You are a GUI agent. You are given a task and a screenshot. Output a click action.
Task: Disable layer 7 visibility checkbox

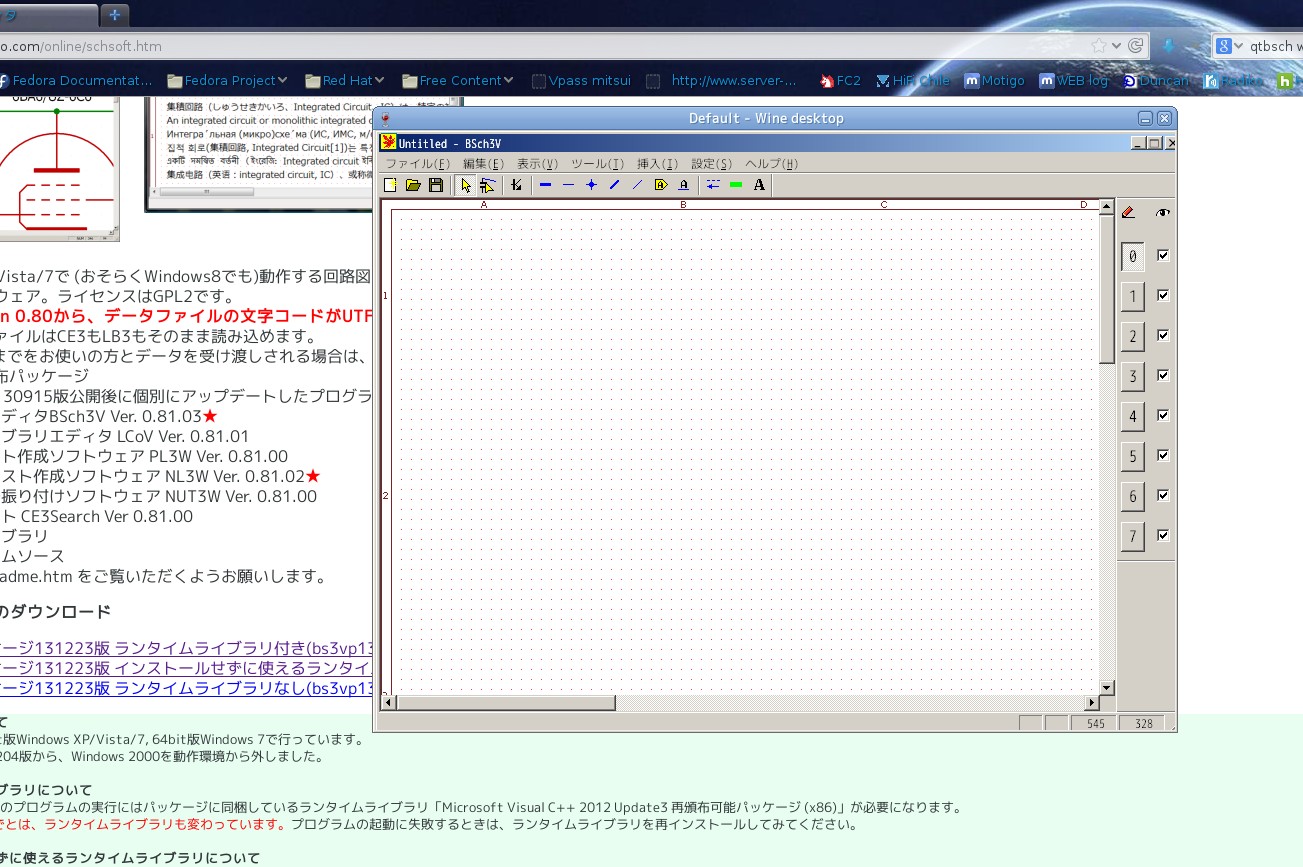(x=1162, y=536)
